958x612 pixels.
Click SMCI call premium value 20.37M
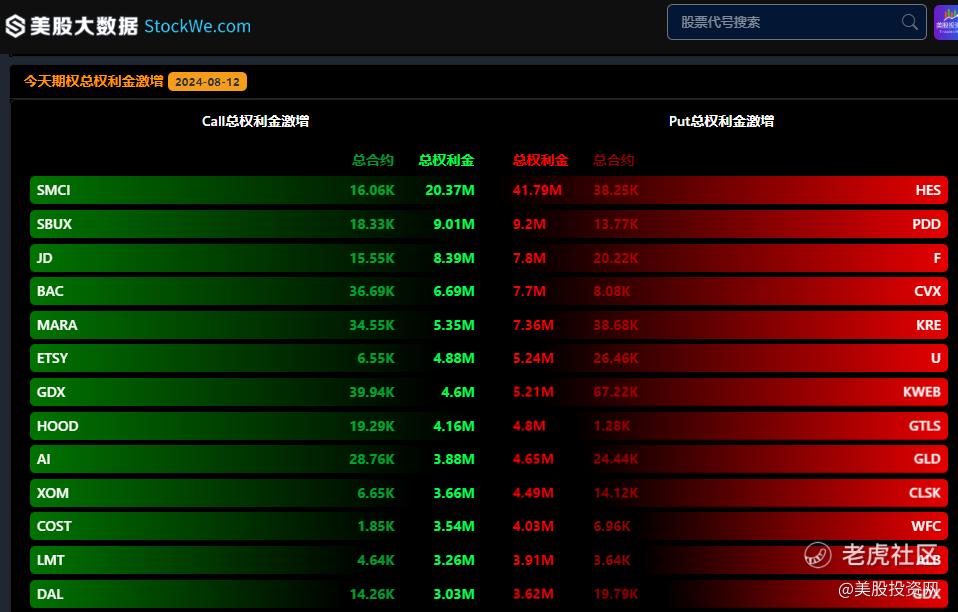point(450,190)
